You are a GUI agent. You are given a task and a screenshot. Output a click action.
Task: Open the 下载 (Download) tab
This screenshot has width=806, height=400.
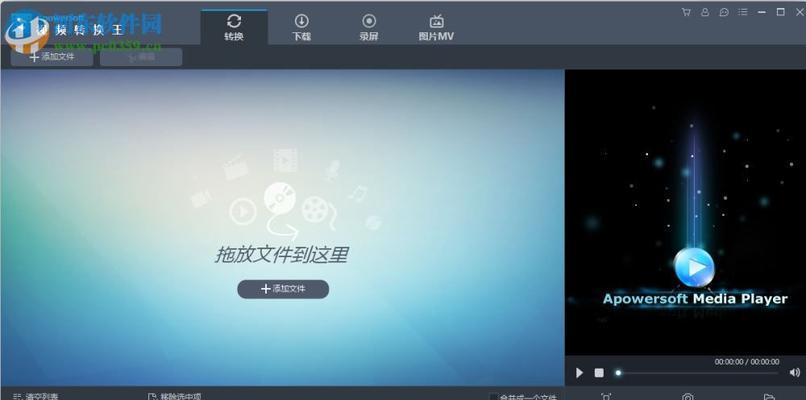point(301,27)
